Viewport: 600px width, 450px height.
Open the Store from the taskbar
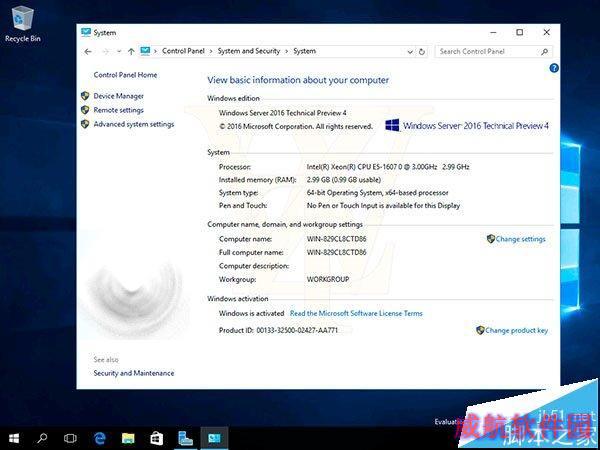(x=157, y=438)
